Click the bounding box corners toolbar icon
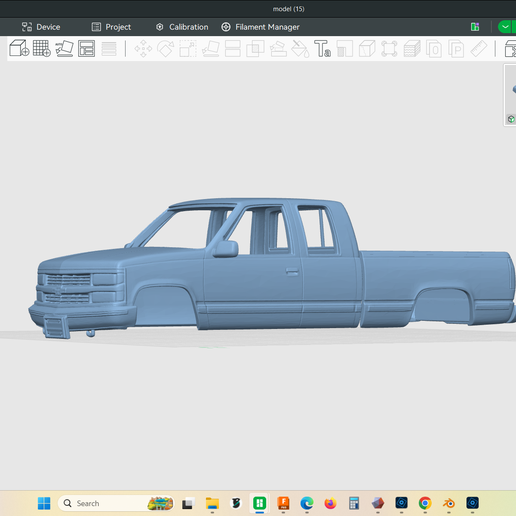 (x=389, y=49)
